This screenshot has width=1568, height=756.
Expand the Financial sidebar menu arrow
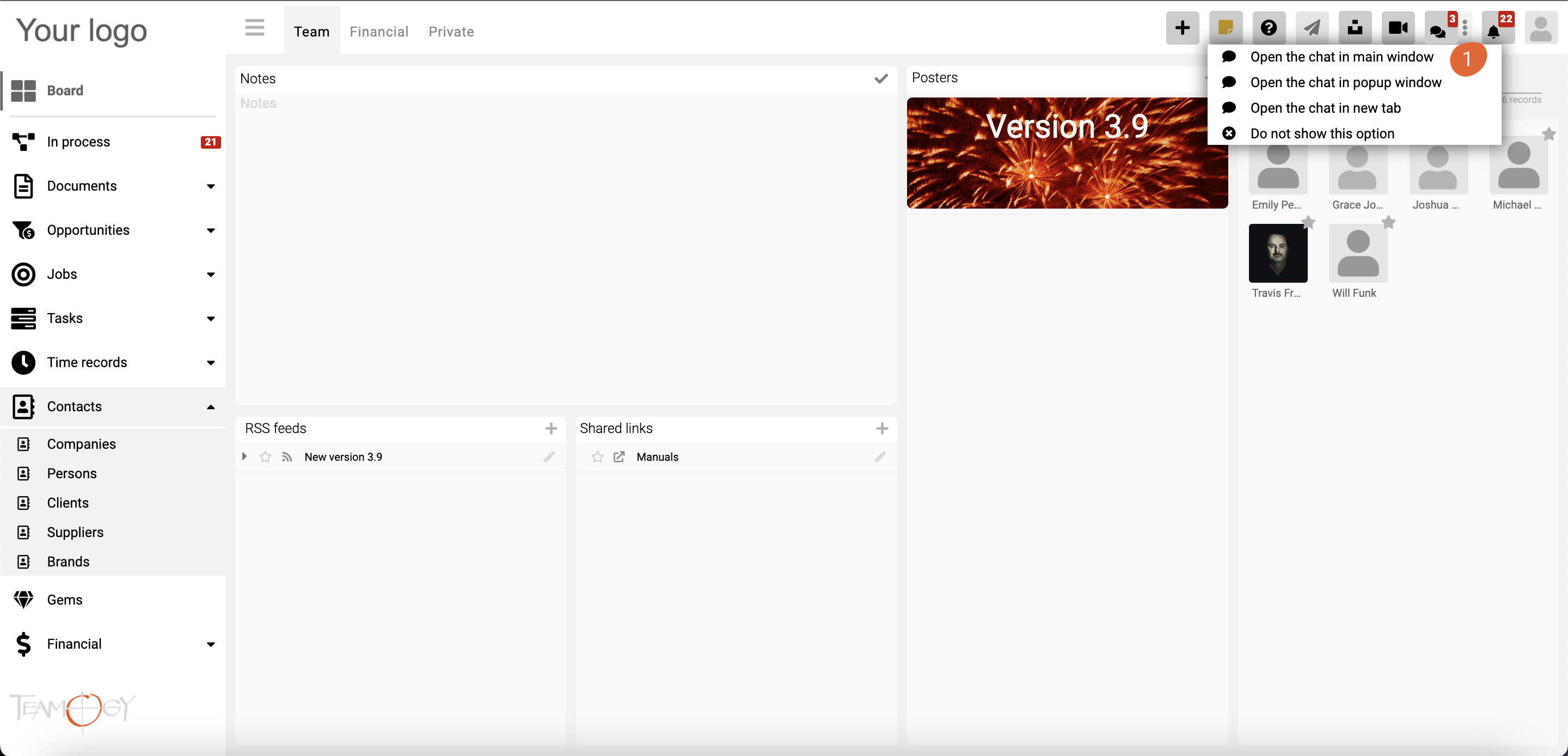(x=211, y=644)
